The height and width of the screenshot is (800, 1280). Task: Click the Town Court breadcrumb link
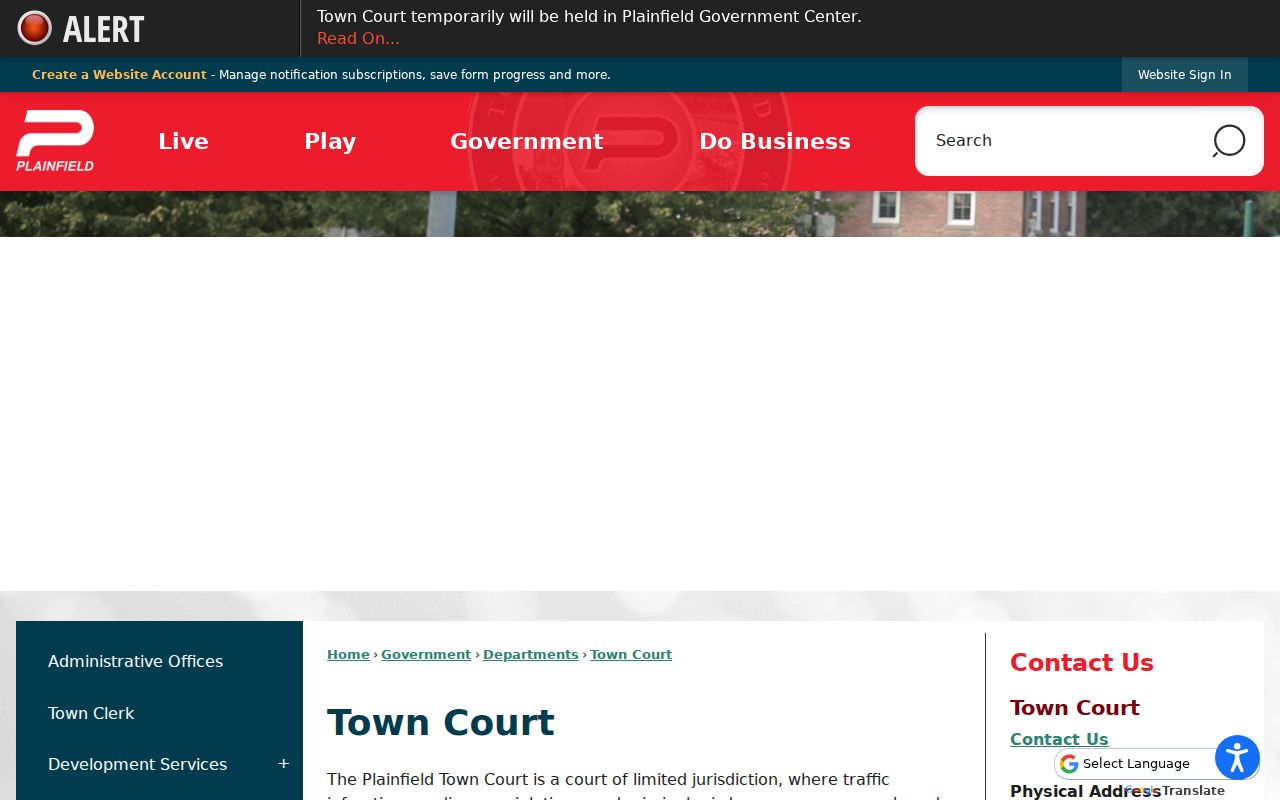tap(631, 654)
